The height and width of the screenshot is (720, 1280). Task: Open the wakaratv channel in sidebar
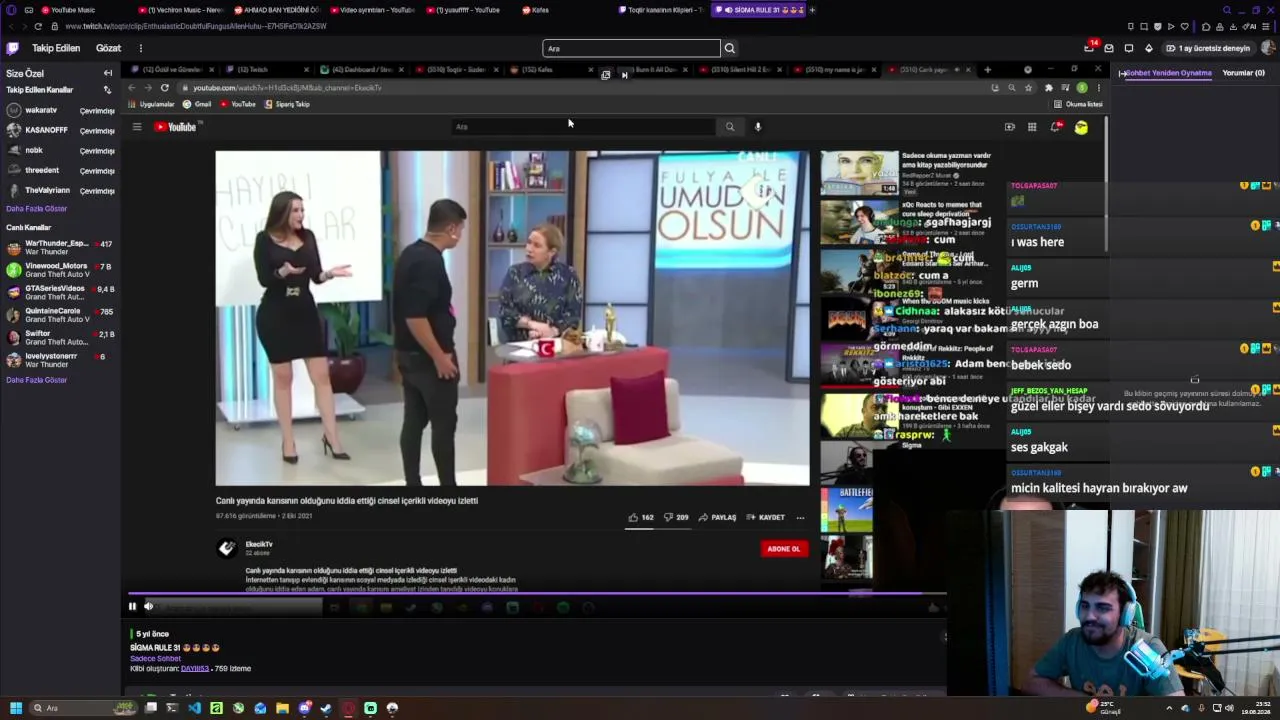60,110
